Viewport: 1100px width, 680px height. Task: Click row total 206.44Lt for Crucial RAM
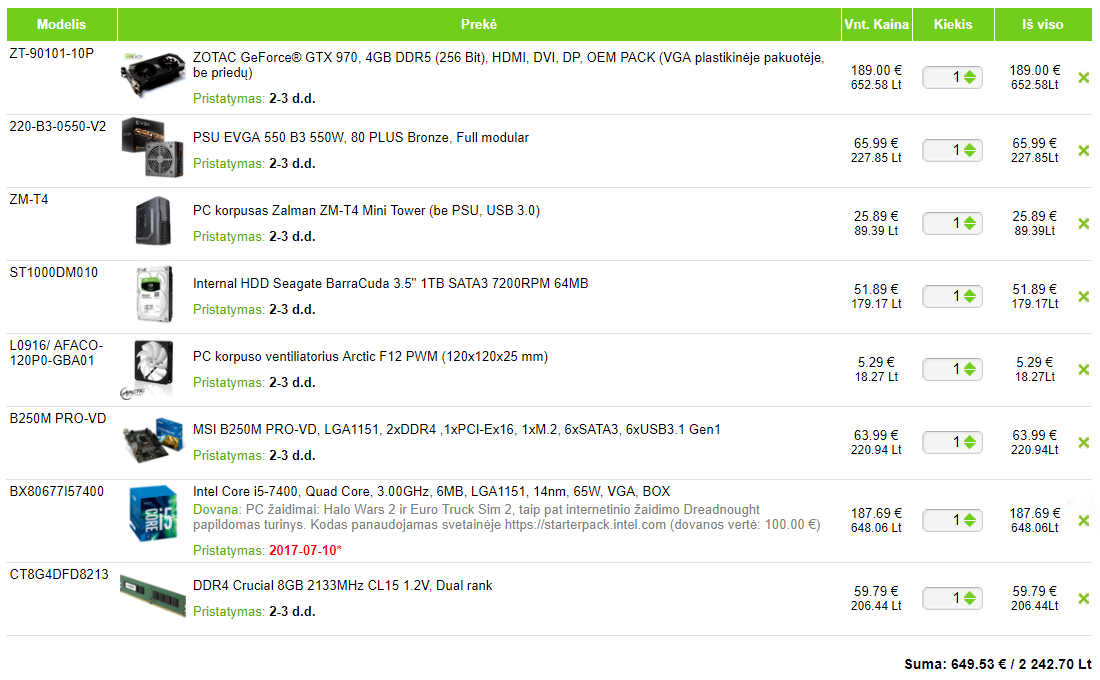[x=1035, y=606]
